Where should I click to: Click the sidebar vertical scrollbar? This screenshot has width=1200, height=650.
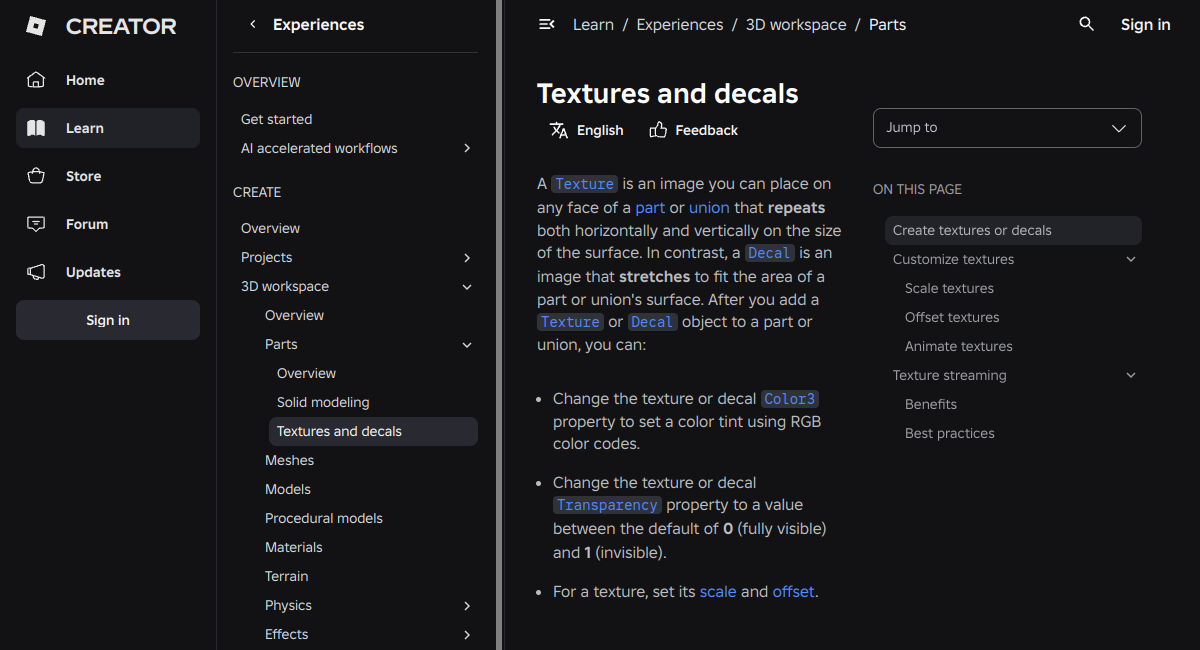(499, 325)
